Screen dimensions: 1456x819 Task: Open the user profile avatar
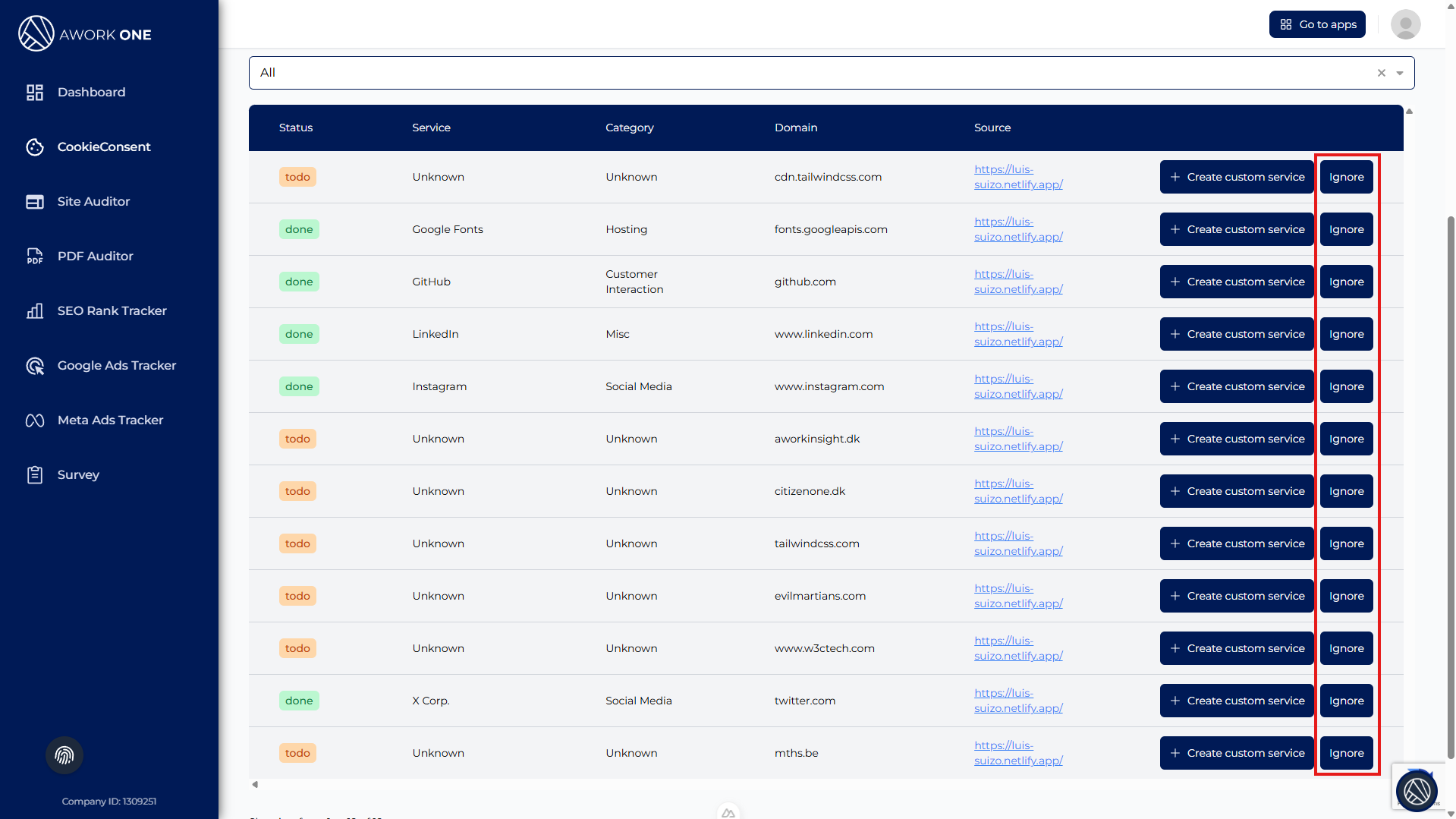(x=1405, y=24)
